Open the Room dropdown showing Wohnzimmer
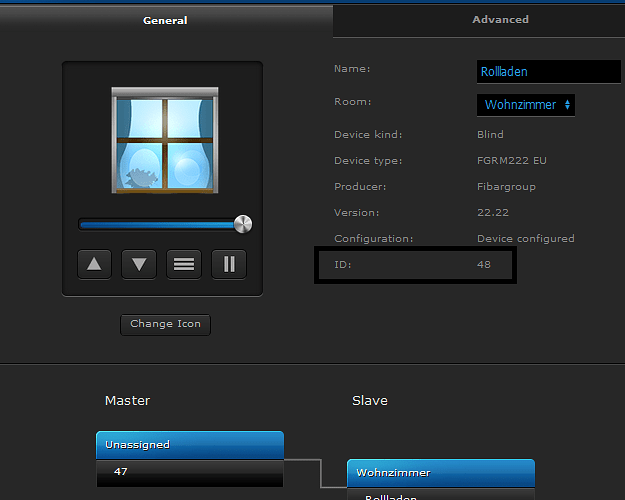Image resolution: width=625 pixels, height=500 pixels. [x=526, y=105]
